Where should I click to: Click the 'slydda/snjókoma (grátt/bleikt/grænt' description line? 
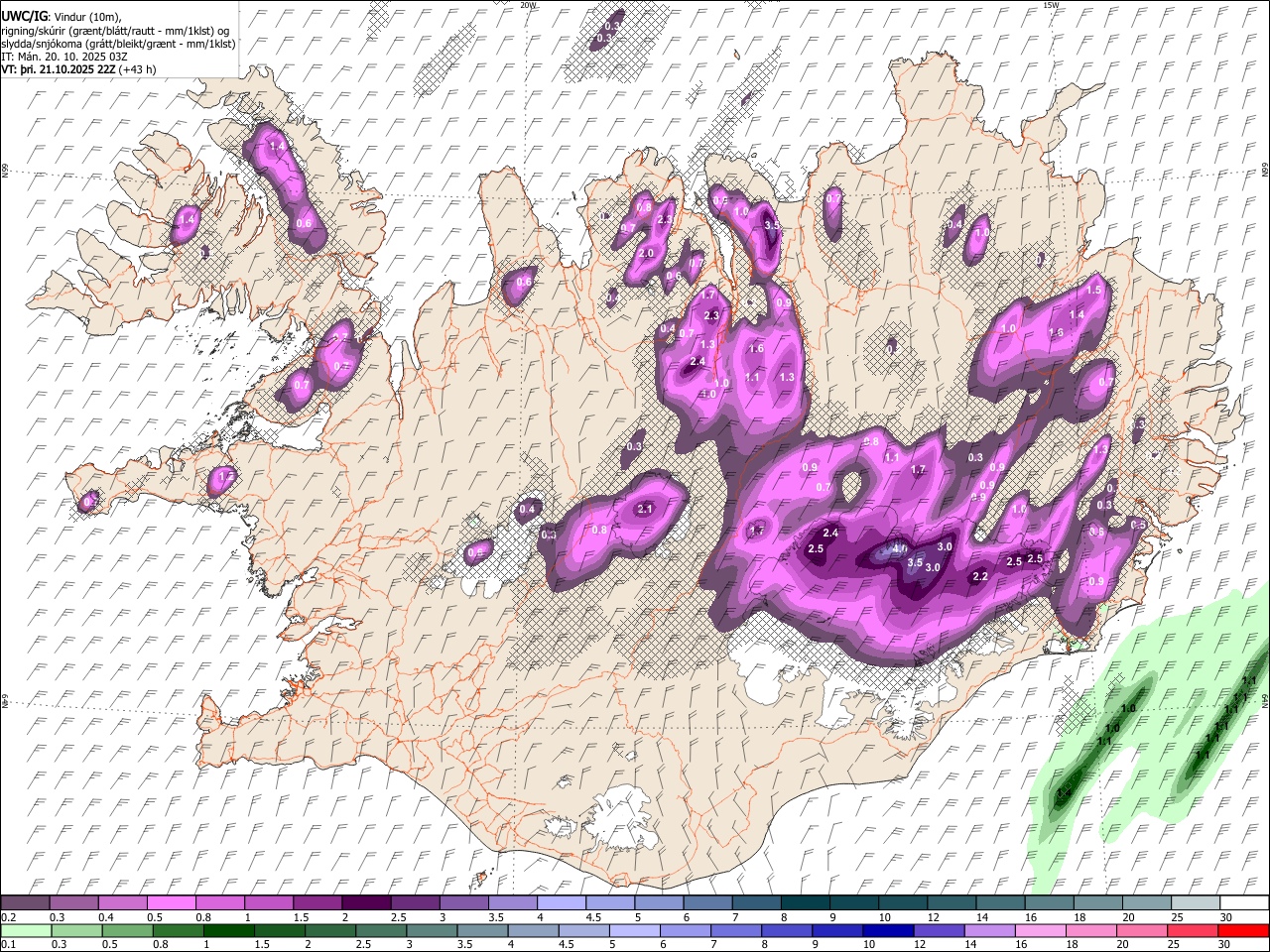[118, 44]
